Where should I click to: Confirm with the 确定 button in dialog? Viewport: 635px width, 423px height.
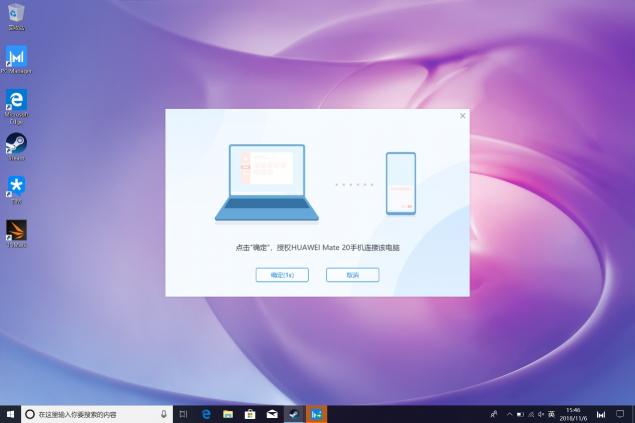click(x=282, y=275)
